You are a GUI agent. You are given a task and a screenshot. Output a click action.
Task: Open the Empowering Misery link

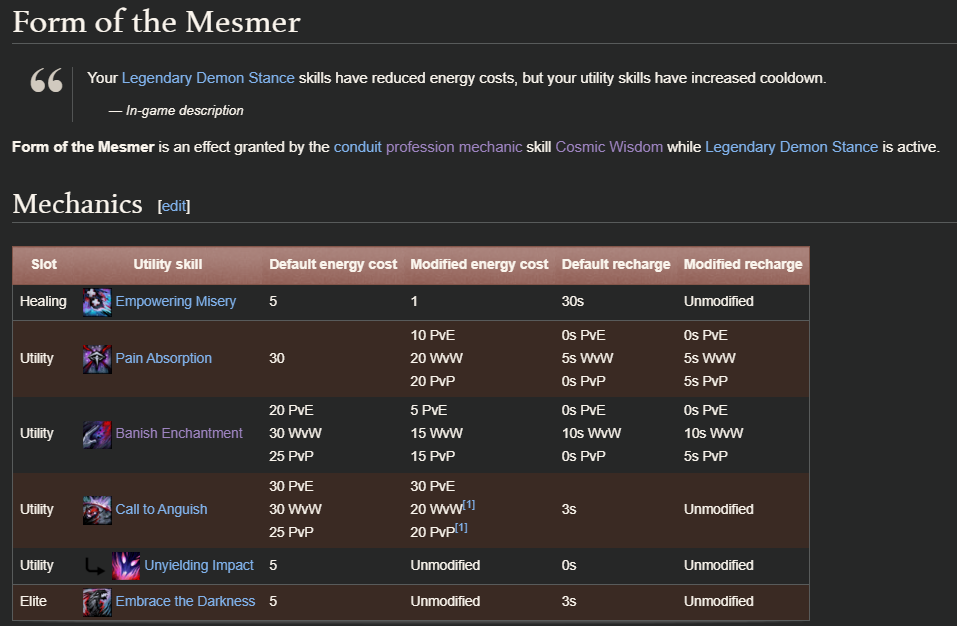tap(176, 301)
